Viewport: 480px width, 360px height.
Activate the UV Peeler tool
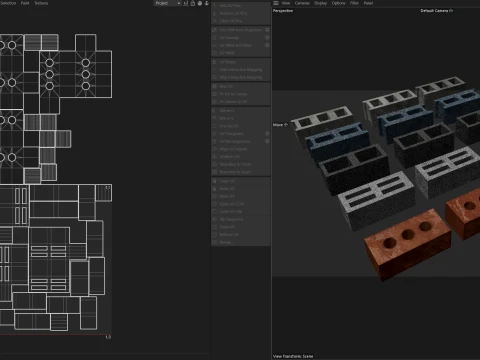tap(241, 62)
